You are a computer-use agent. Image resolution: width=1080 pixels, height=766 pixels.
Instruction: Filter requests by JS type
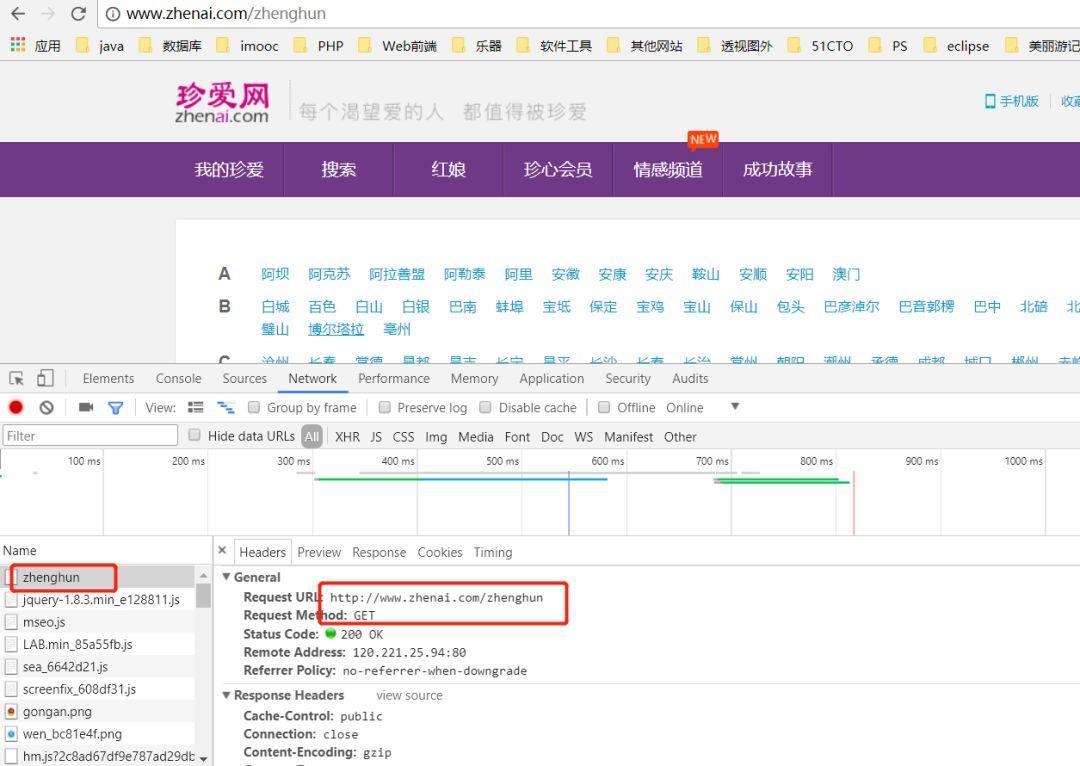coord(376,437)
